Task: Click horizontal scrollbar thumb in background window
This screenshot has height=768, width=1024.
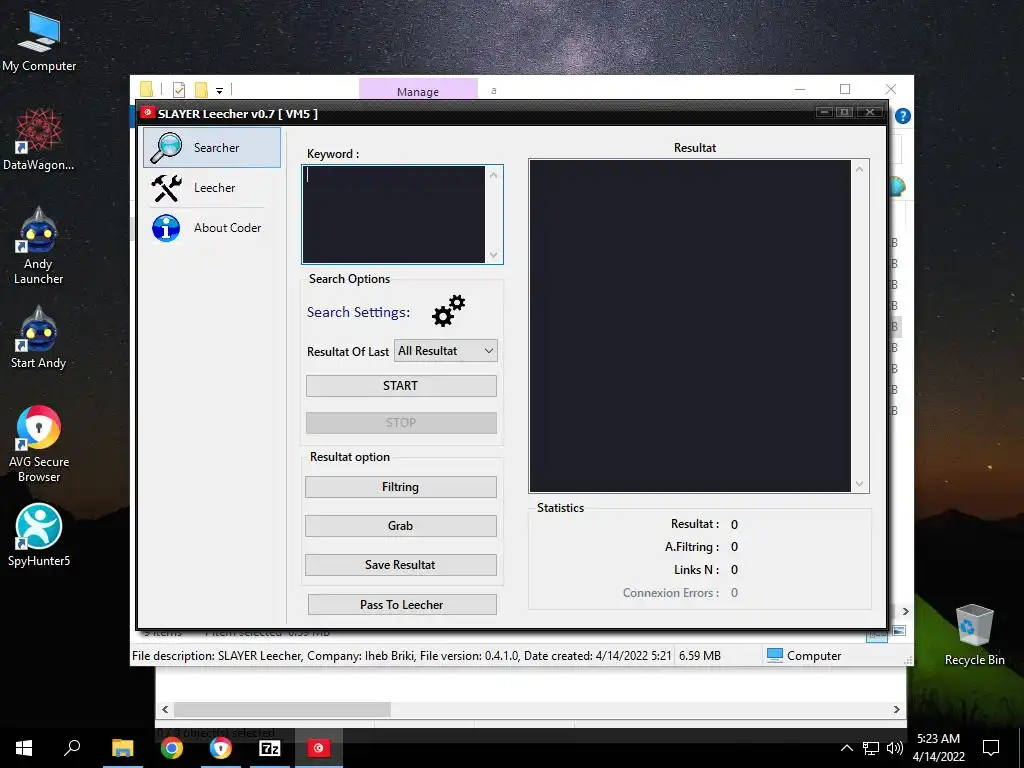Action: (x=282, y=709)
